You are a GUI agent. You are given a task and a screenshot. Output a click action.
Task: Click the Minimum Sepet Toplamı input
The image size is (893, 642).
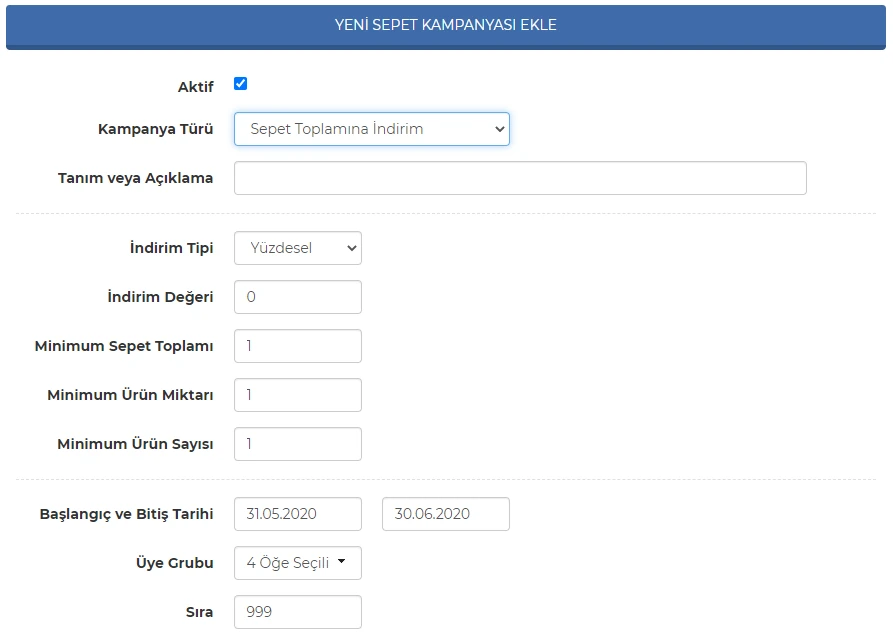(x=297, y=345)
